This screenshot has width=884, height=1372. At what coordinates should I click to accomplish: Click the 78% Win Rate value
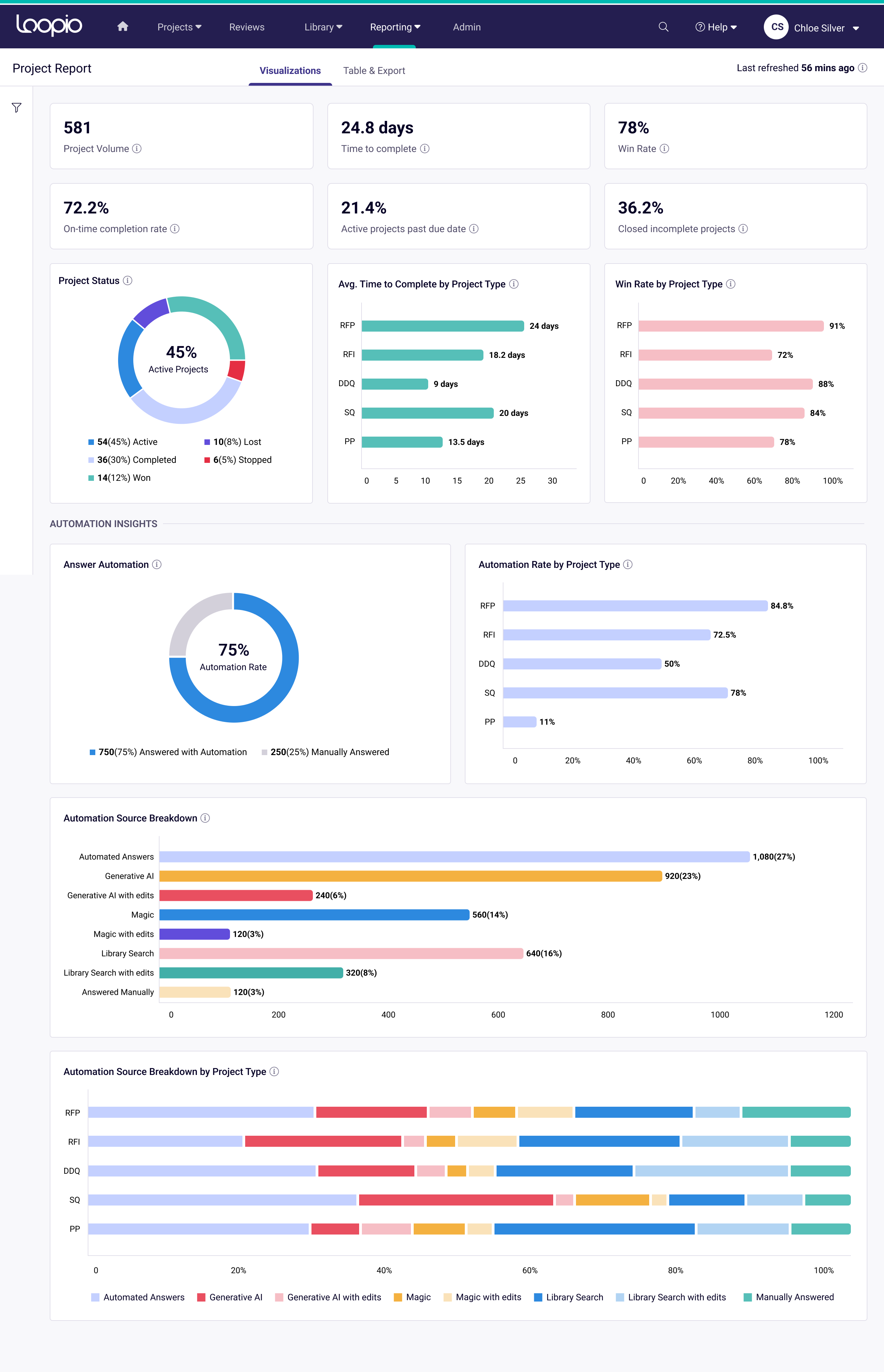(x=633, y=127)
